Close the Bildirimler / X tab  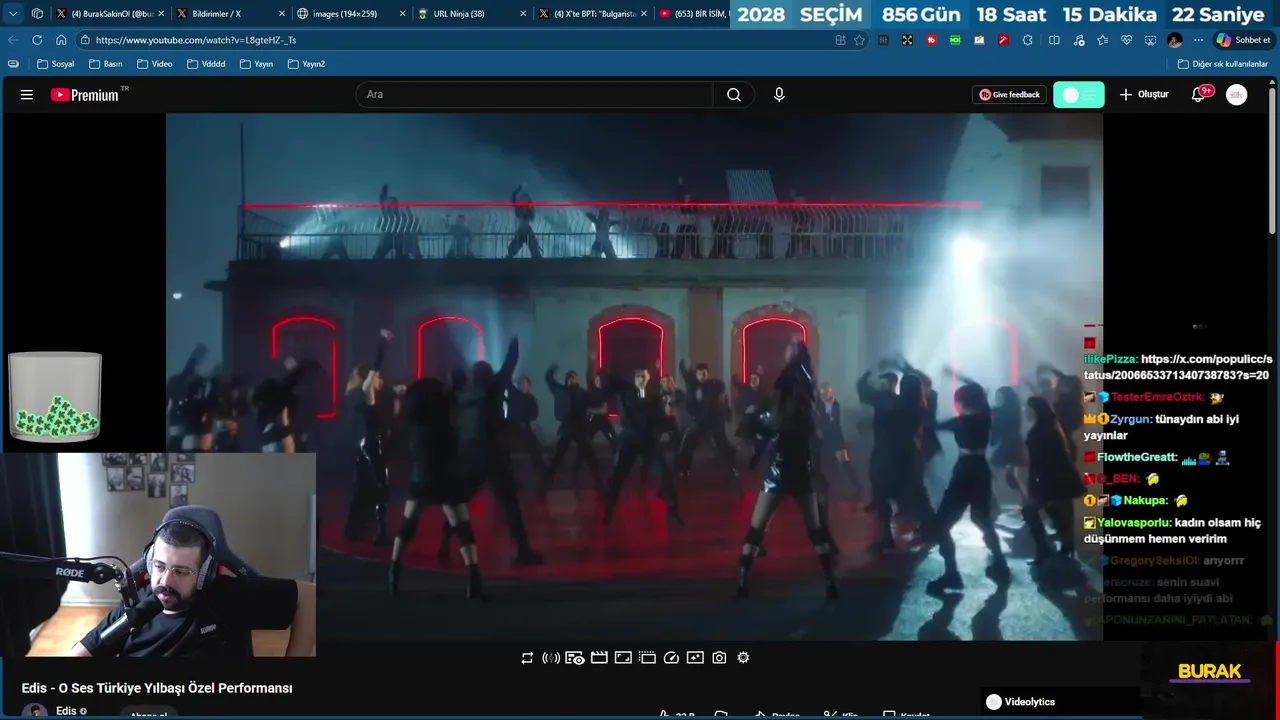tap(282, 14)
